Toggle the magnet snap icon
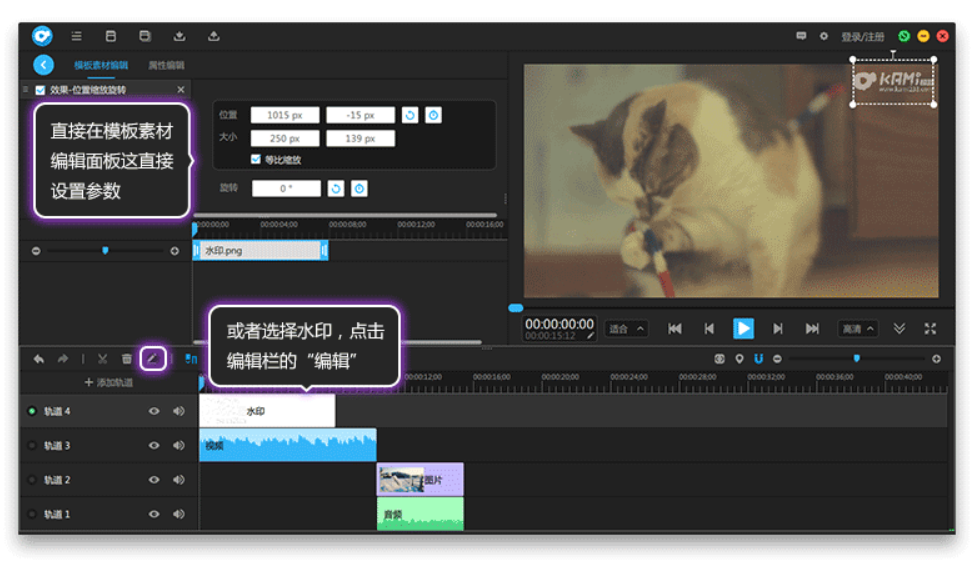The height and width of the screenshot is (563, 976). [x=759, y=359]
